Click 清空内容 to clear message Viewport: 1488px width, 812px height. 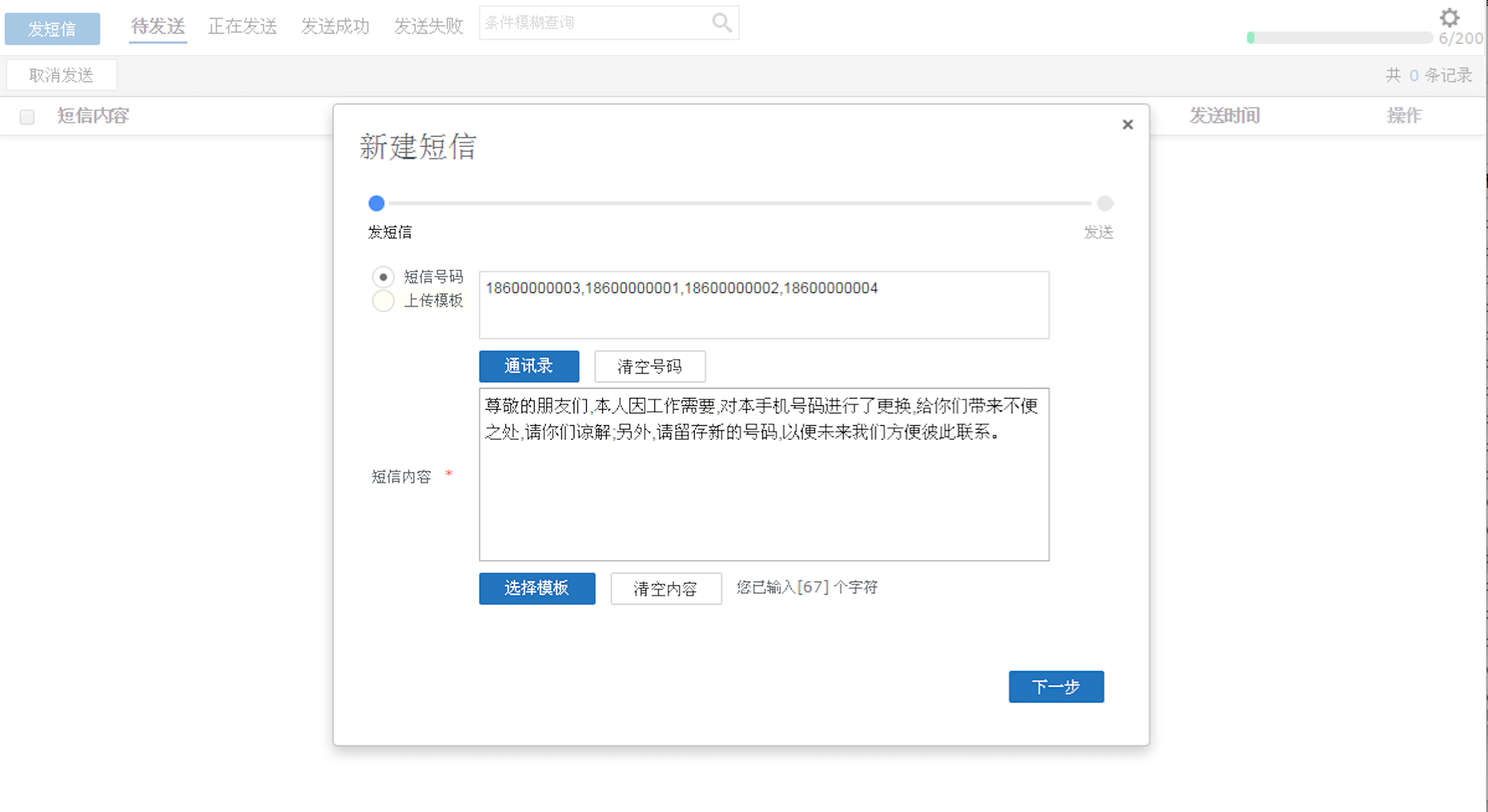(666, 588)
